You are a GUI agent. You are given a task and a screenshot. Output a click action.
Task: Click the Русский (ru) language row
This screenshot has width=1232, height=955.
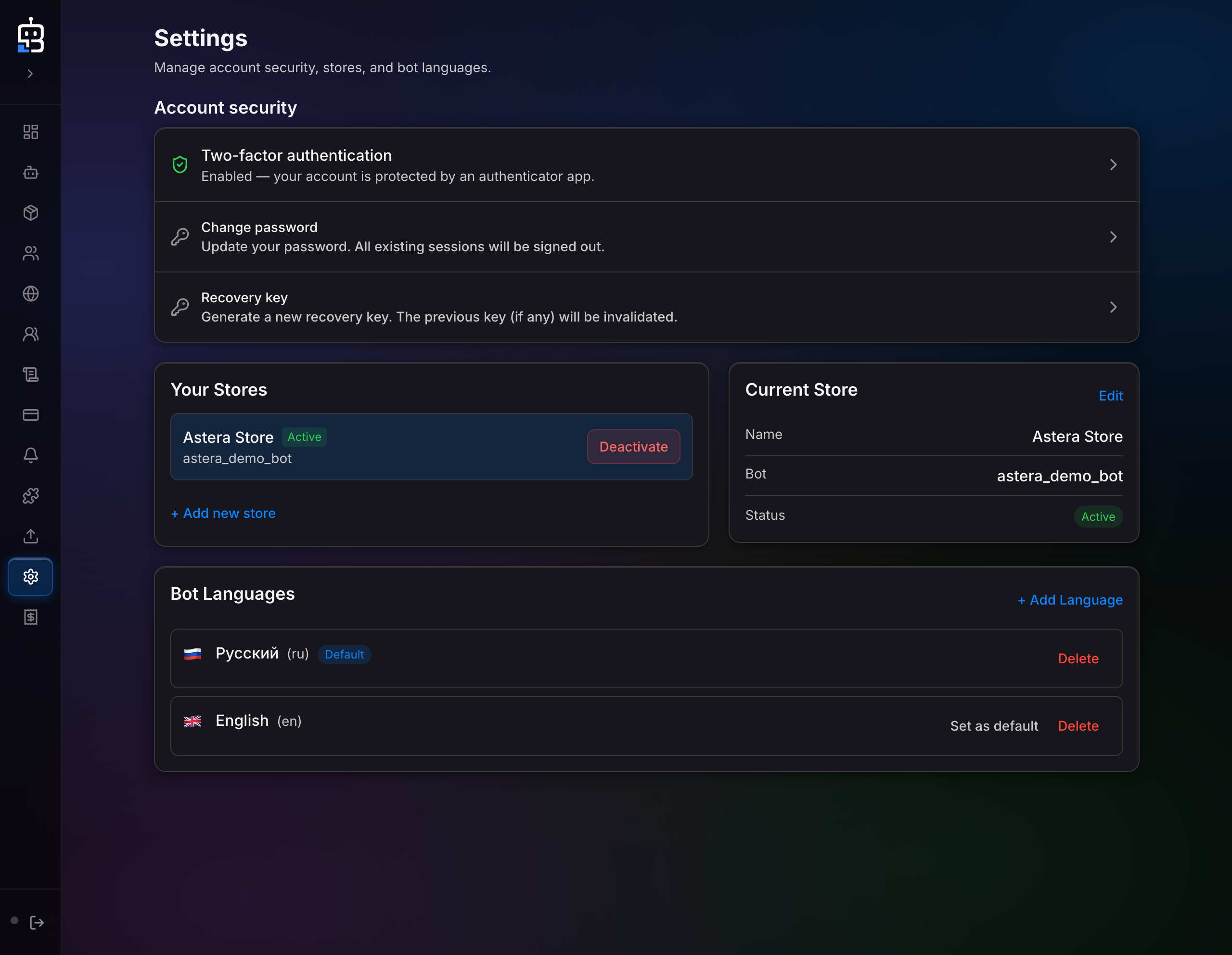(x=646, y=659)
